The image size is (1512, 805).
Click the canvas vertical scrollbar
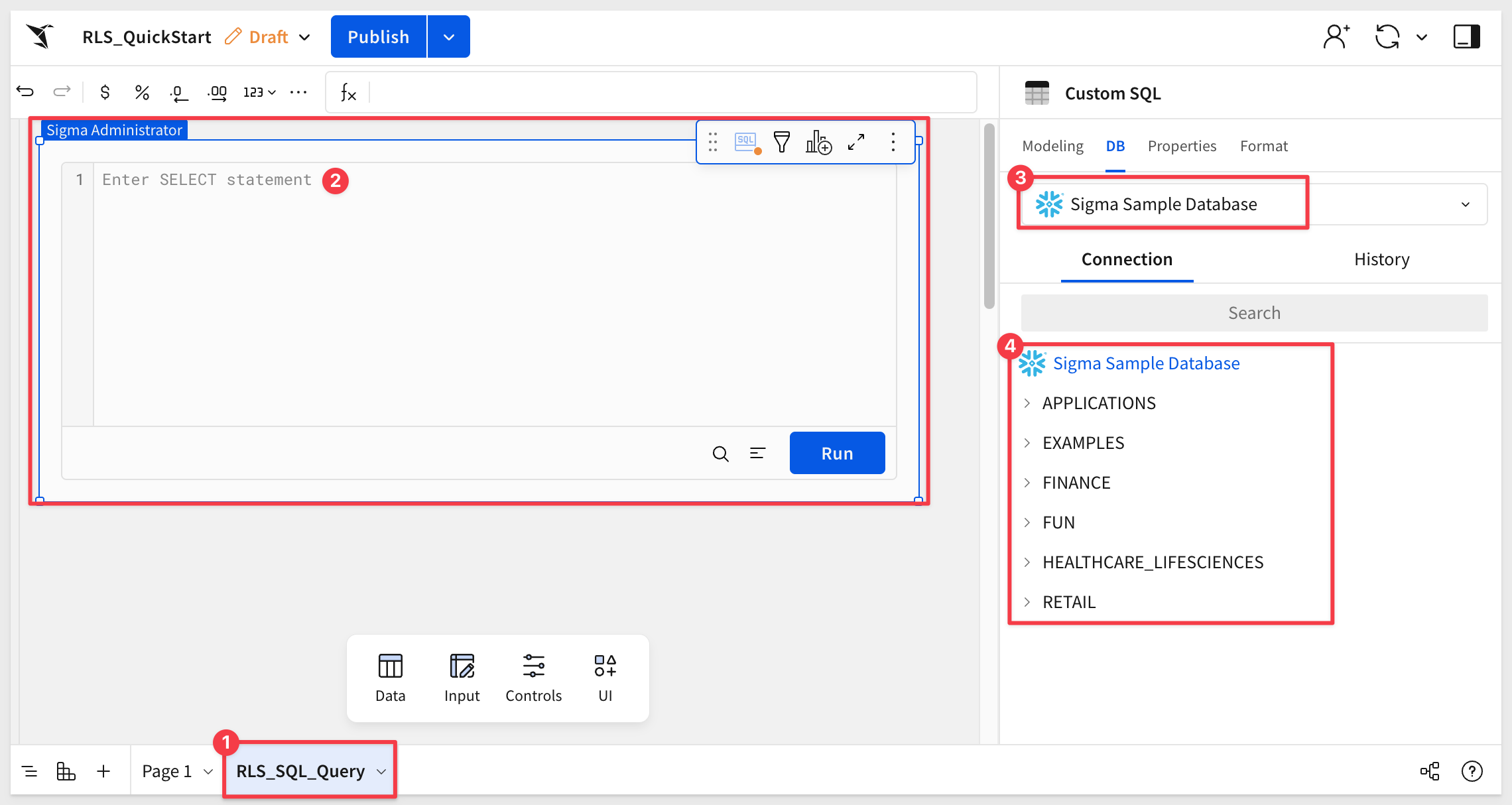click(x=989, y=216)
